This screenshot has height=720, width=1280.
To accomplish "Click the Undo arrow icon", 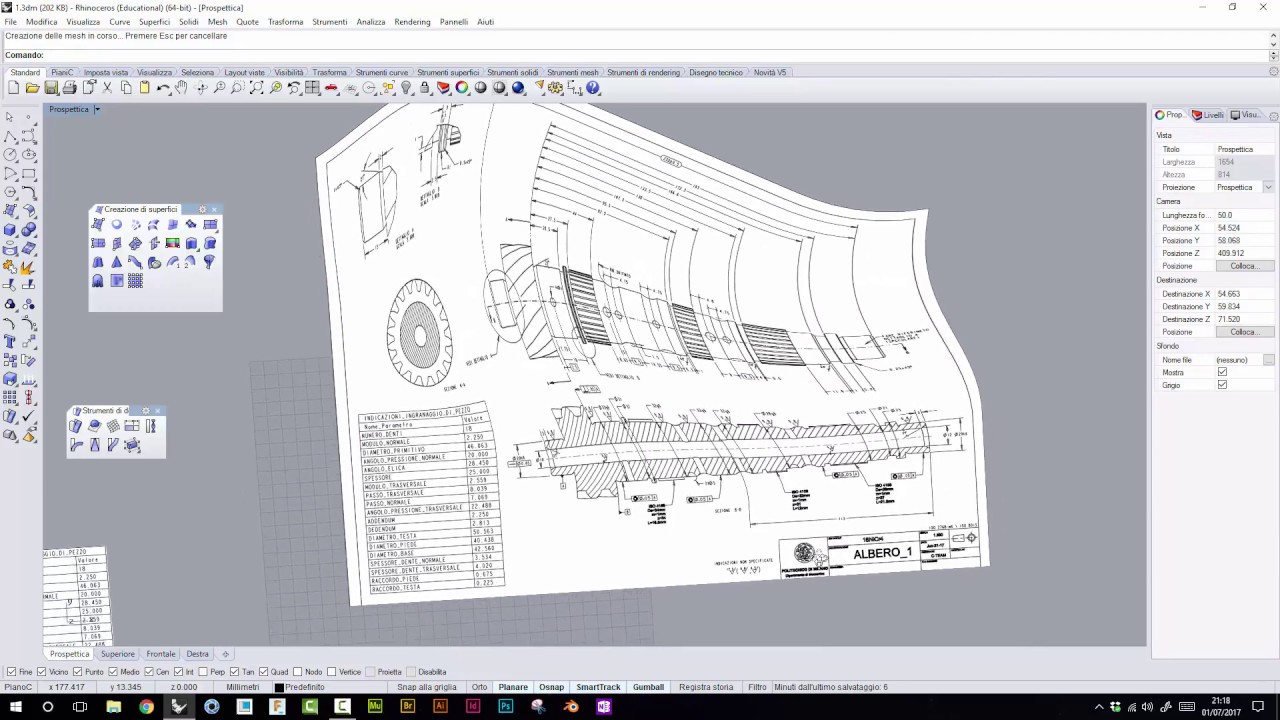I will (x=163, y=88).
